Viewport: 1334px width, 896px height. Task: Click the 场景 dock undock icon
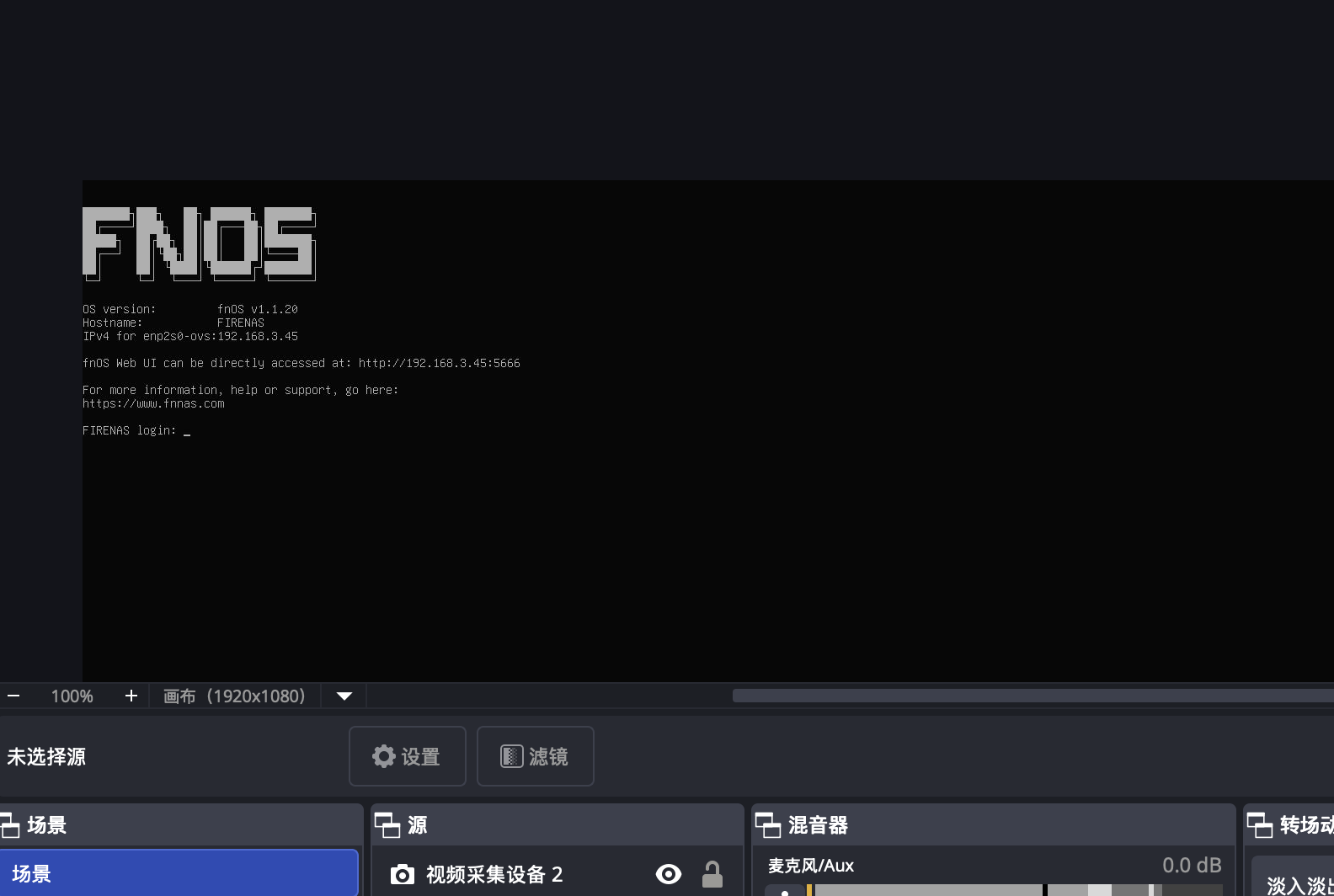click(x=9, y=825)
